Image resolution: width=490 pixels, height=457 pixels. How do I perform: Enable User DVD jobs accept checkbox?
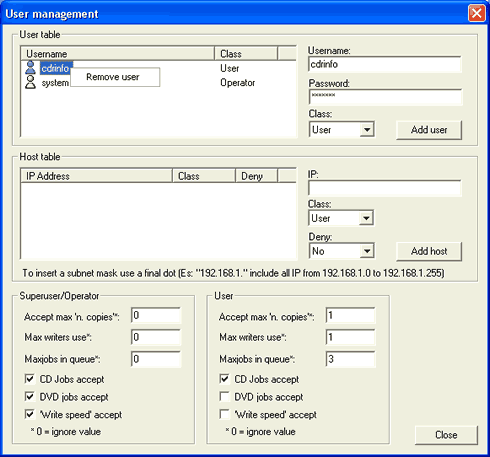[x=224, y=397]
